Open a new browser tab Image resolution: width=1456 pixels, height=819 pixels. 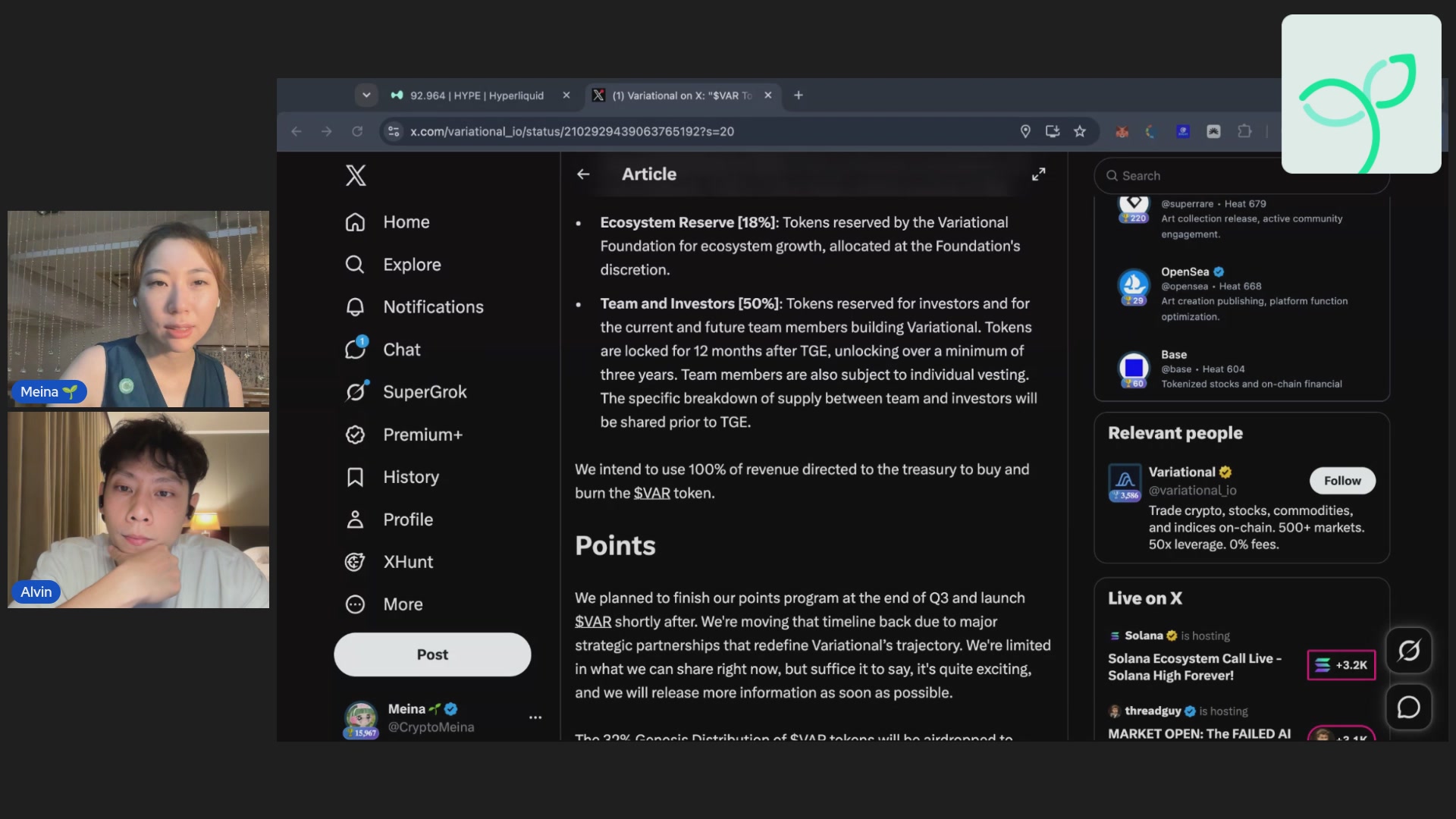point(799,96)
